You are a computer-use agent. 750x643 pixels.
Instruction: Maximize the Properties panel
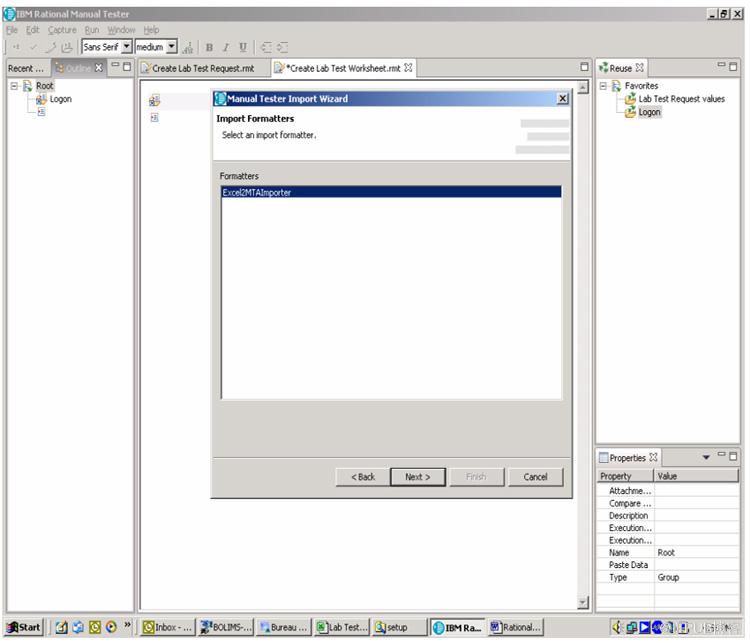click(733, 456)
